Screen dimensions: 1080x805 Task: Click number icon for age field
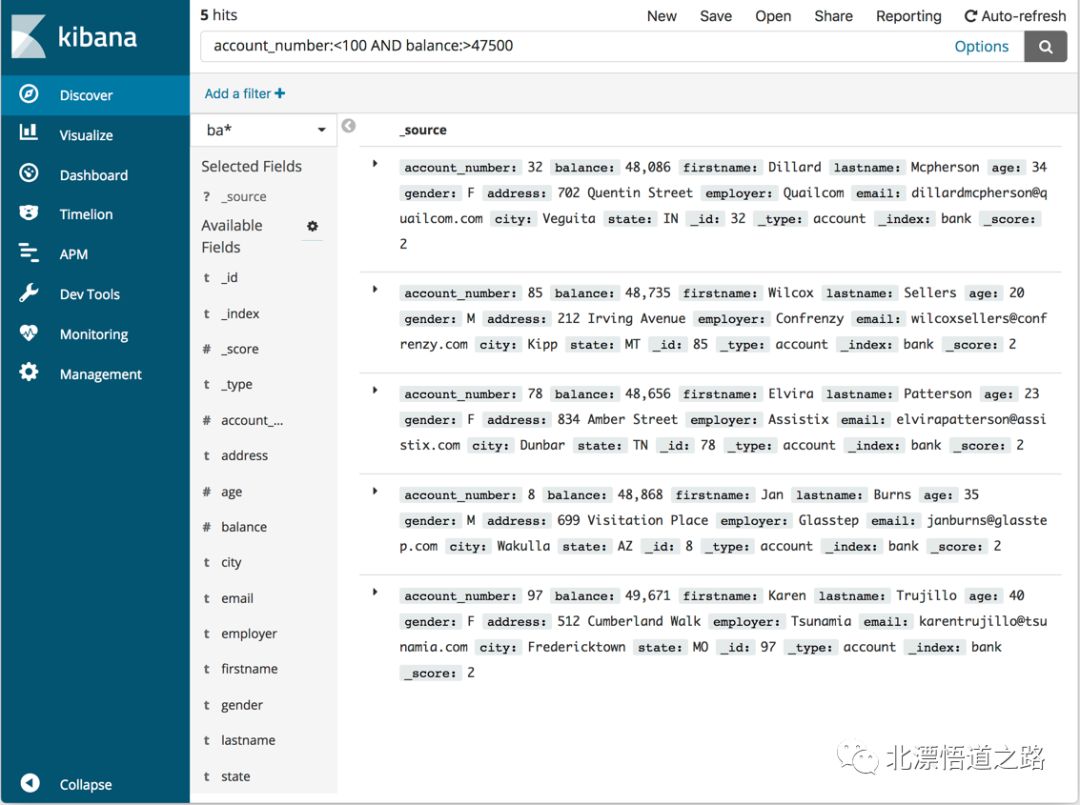(x=207, y=492)
